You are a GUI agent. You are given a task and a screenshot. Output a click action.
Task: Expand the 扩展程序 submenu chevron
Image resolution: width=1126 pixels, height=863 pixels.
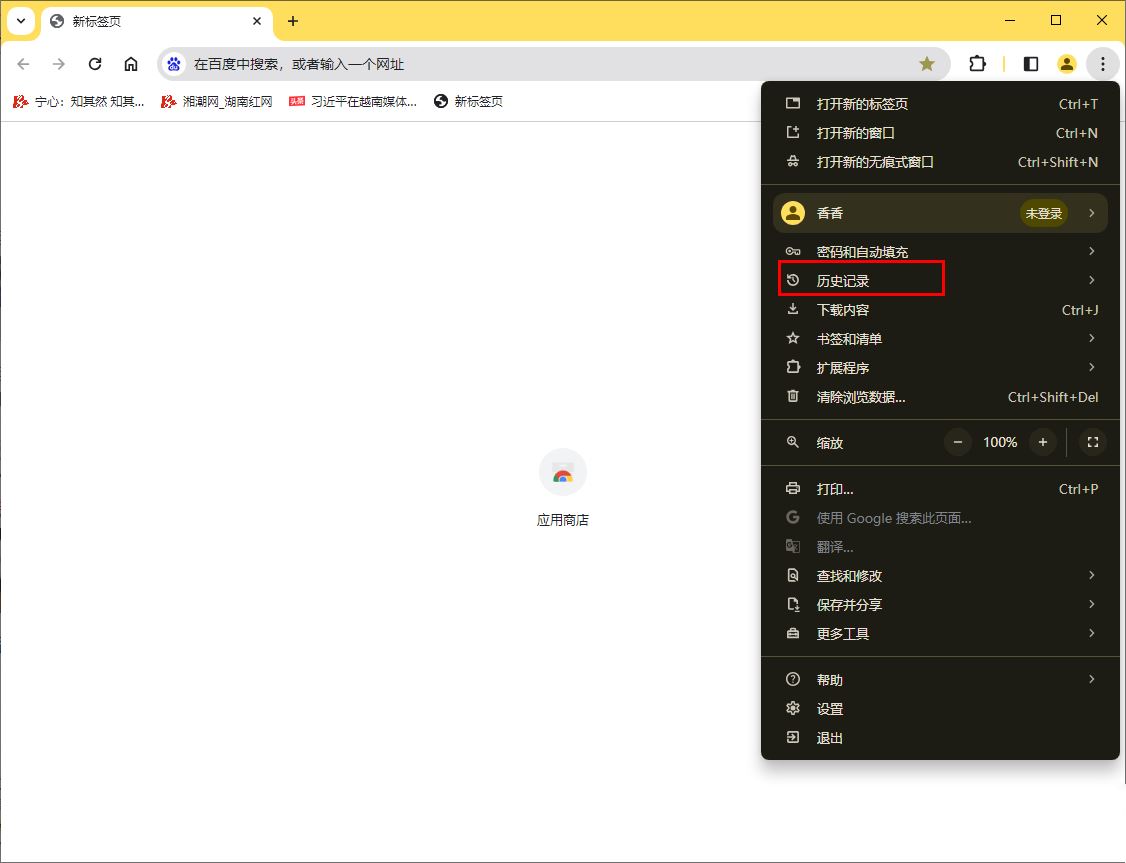pos(1092,367)
